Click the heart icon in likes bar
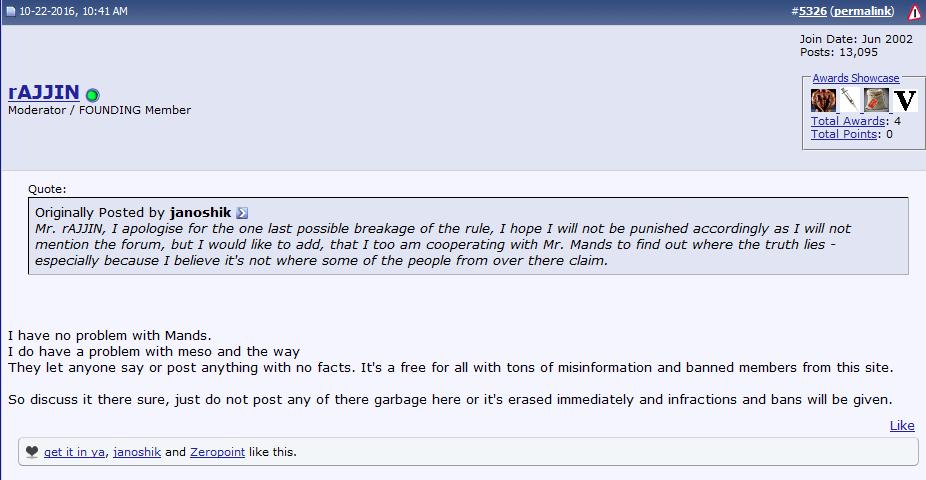926x480 pixels. (x=32, y=452)
